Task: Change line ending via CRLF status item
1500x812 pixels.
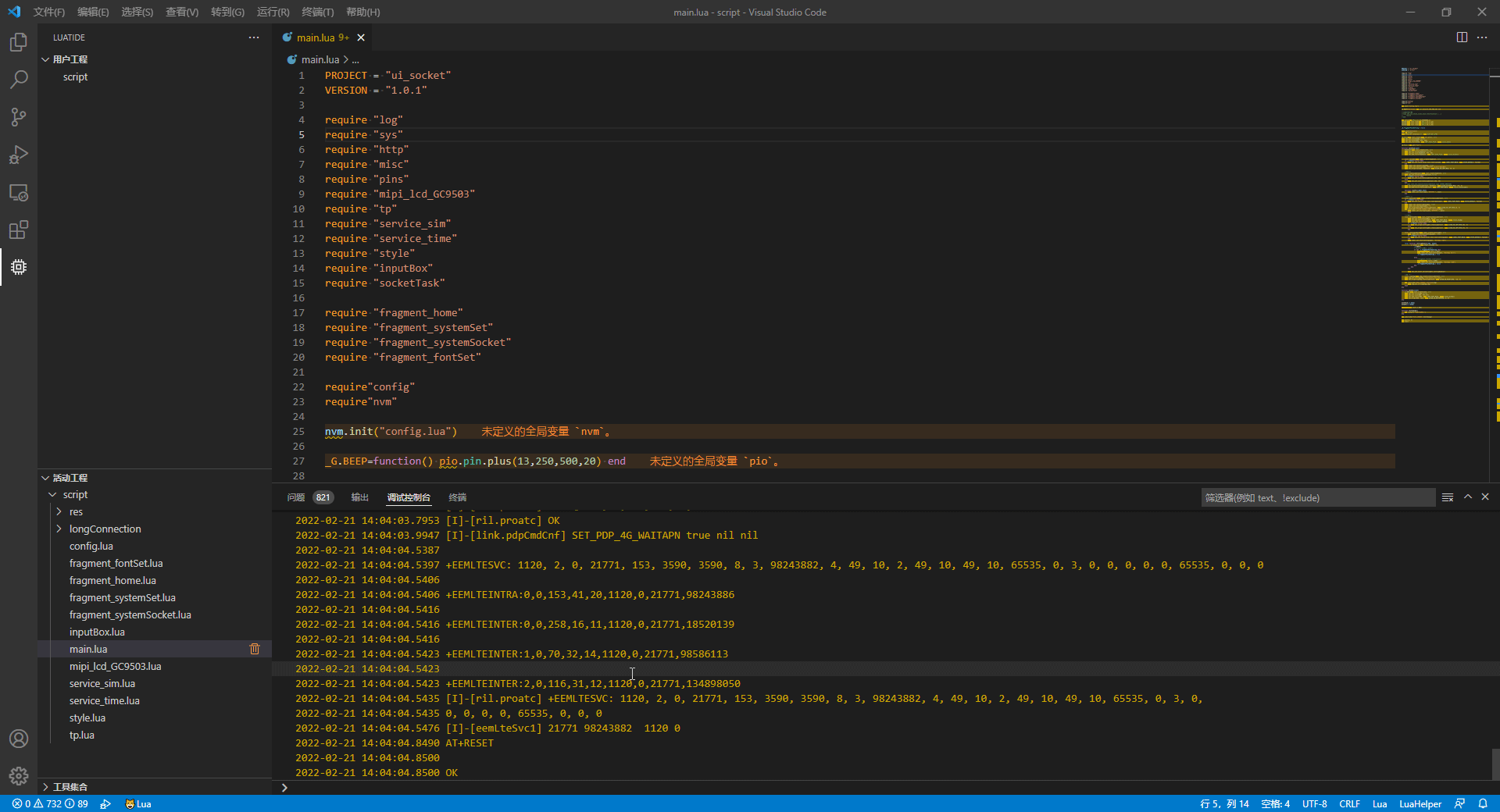Action: click(x=1349, y=803)
